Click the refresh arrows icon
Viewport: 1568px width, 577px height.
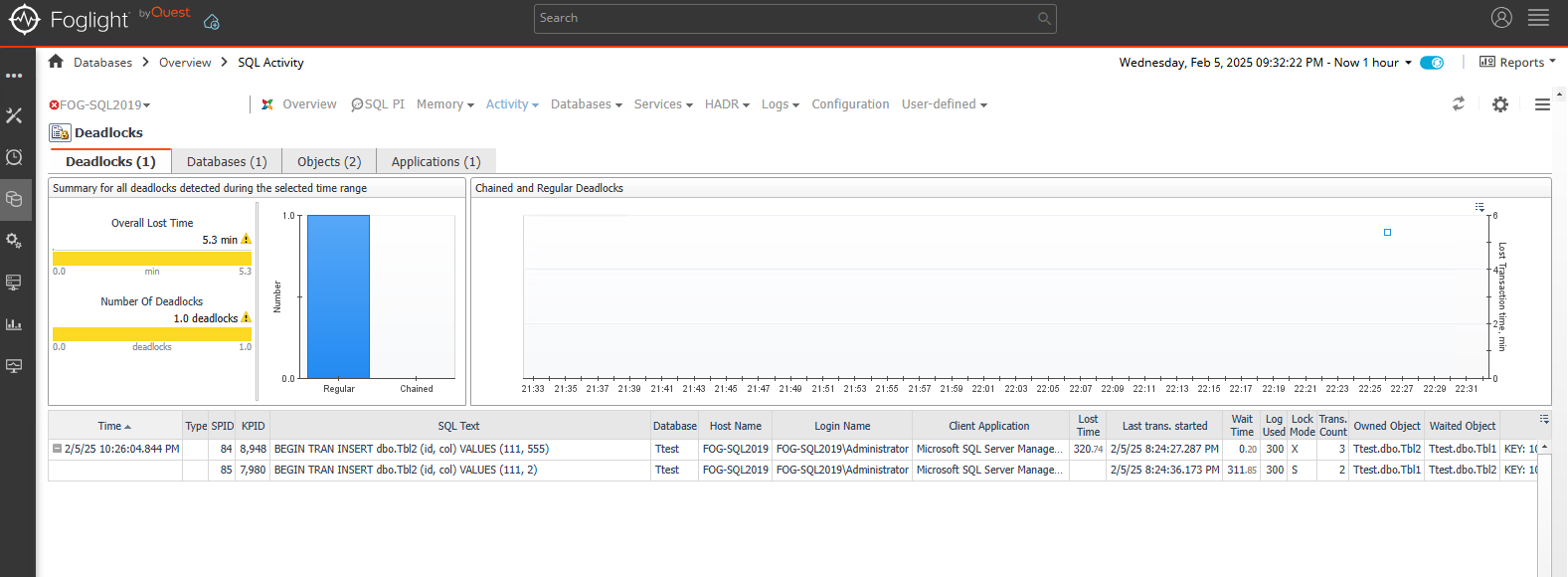tap(1459, 103)
